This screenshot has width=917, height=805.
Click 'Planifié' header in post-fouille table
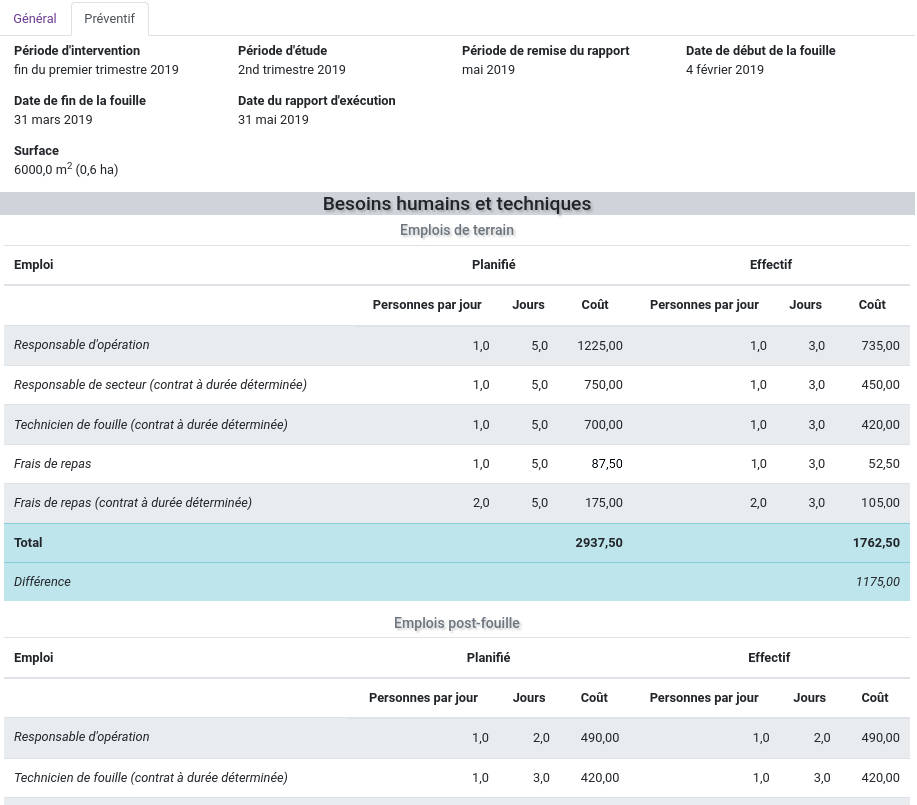[x=488, y=658]
